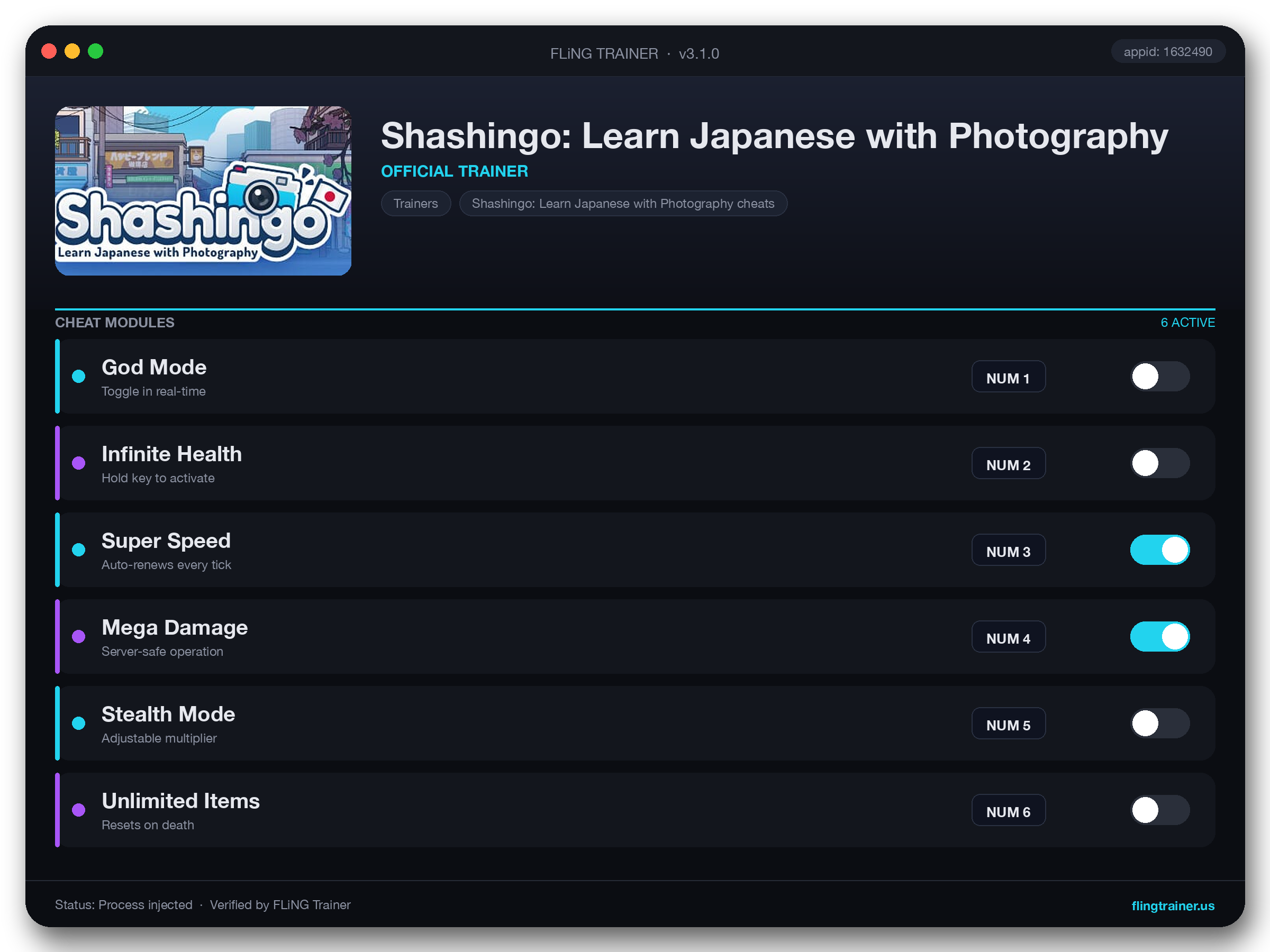This screenshot has width=1270, height=952.
Task: Select the Stealth Mode module title
Action: click(x=168, y=714)
